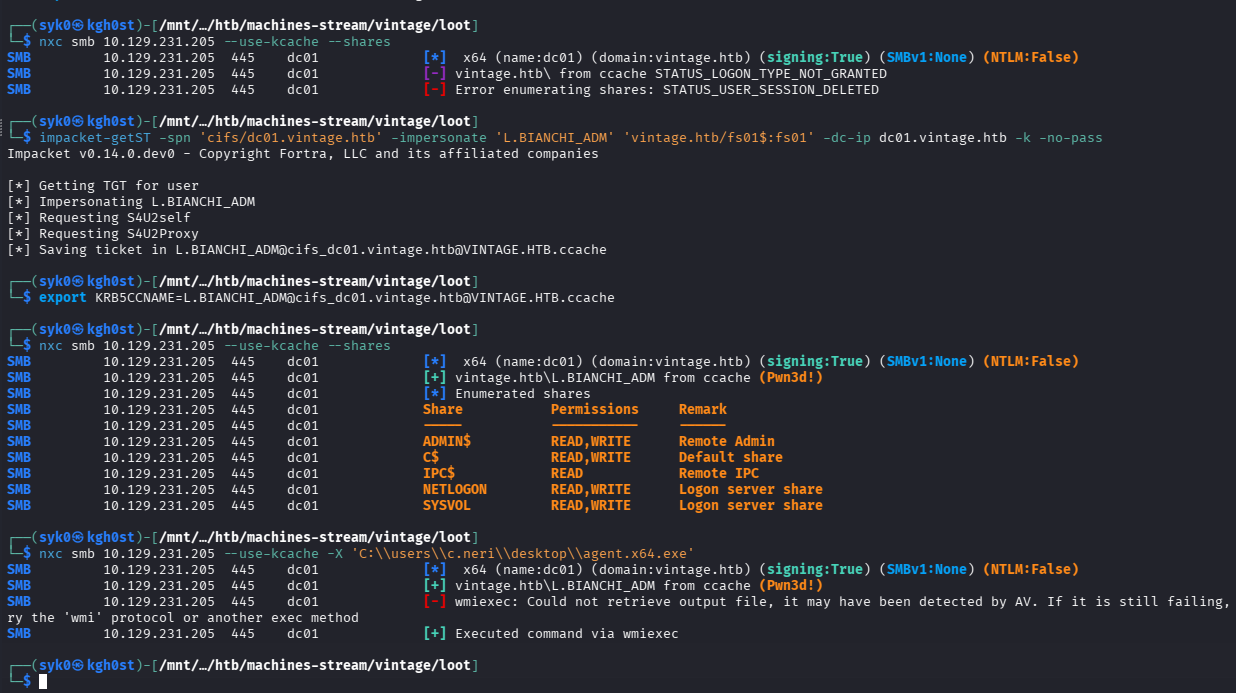Click the 'Enumerated shares' message
Image resolution: width=1236 pixels, height=693 pixels.
[x=523, y=394]
